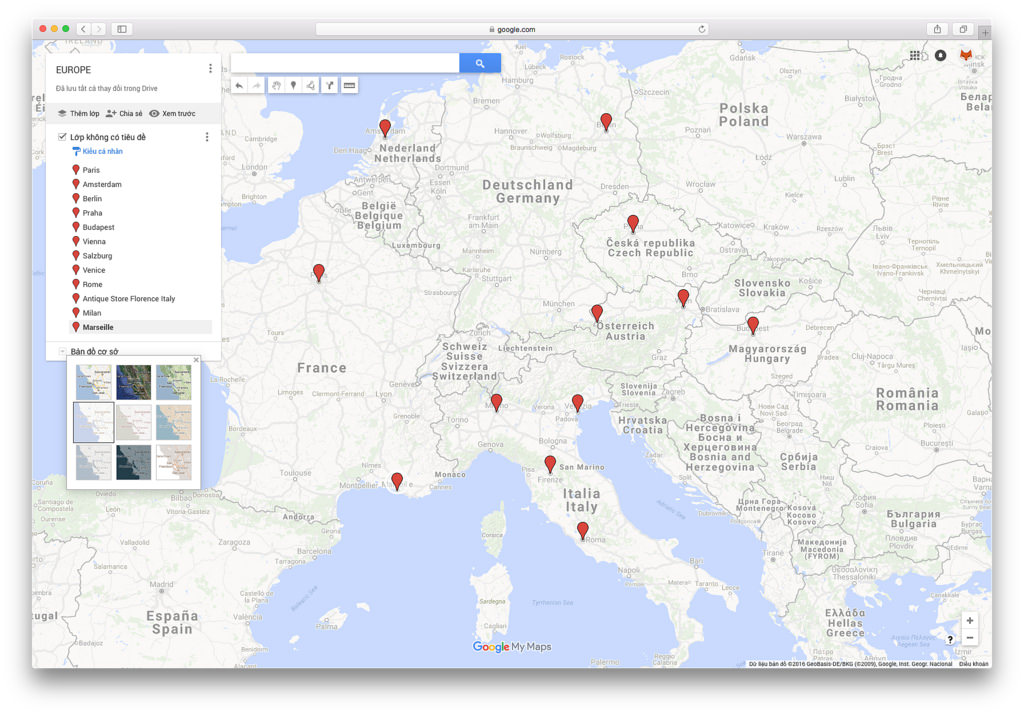Image resolution: width=1024 pixels, height=714 pixels.
Task: Click Chia sẻ share button
Action: (124, 113)
